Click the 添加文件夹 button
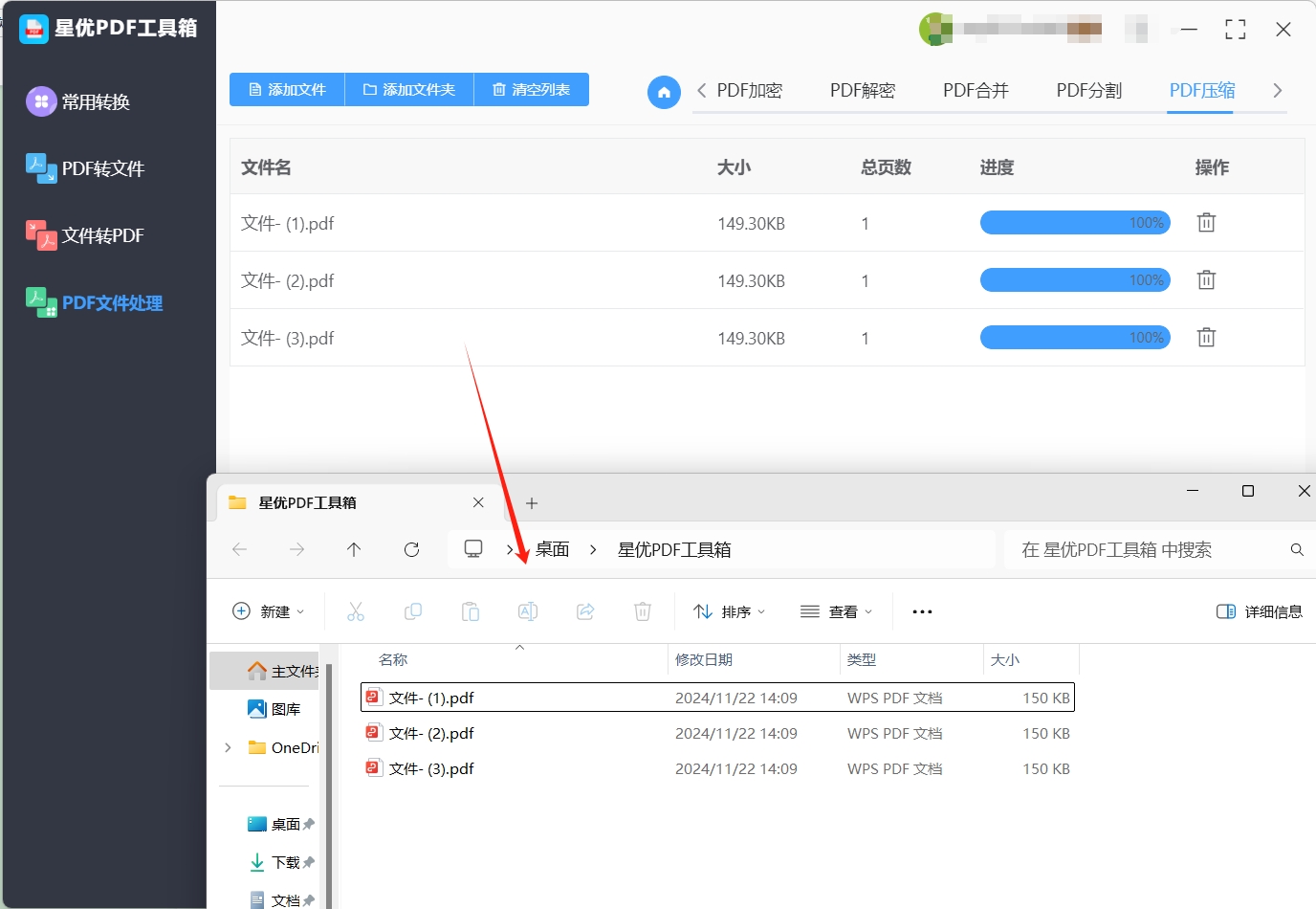The height and width of the screenshot is (909, 1316). [x=409, y=89]
